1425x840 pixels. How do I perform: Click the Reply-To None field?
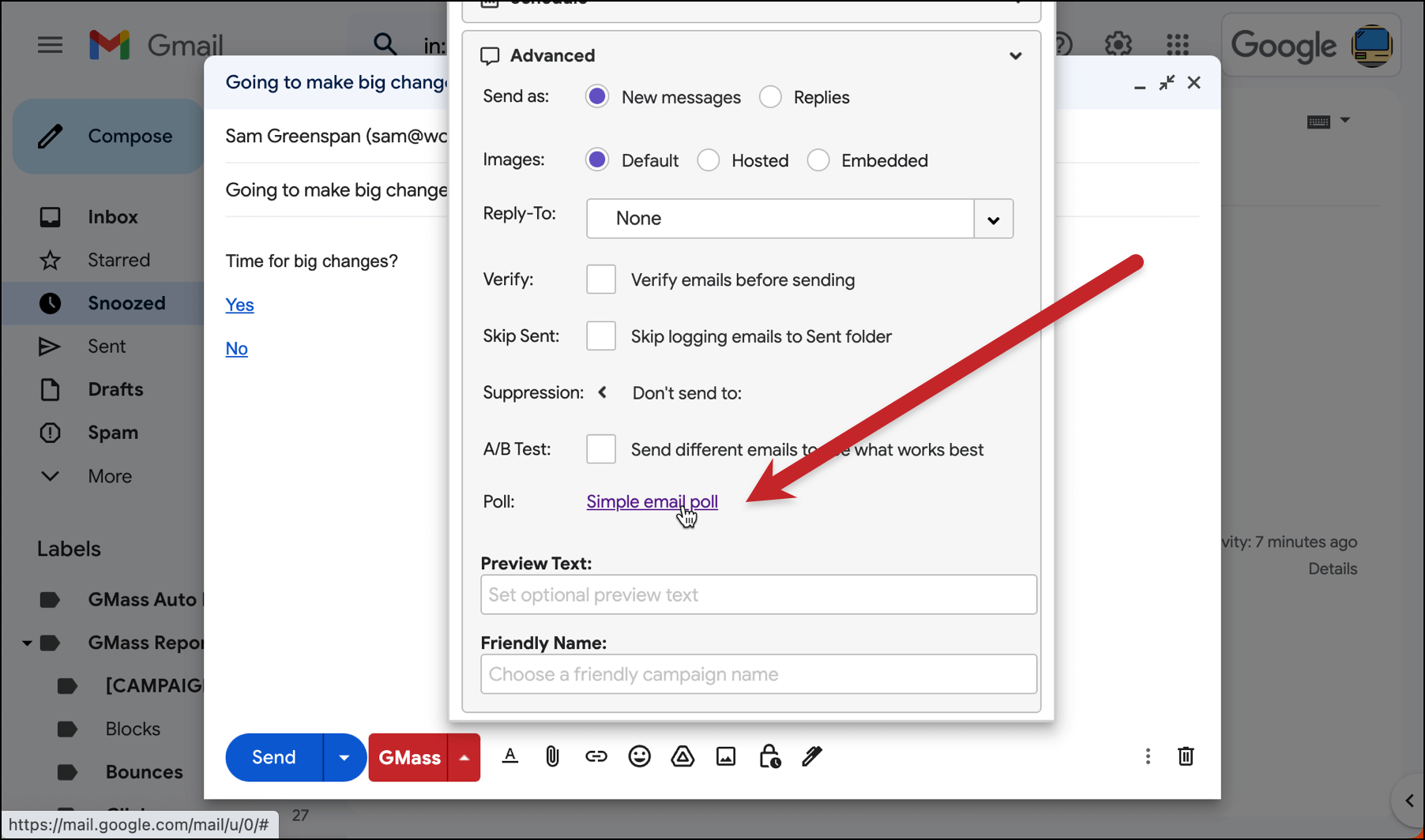pyautogui.click(x=780, y=219)
